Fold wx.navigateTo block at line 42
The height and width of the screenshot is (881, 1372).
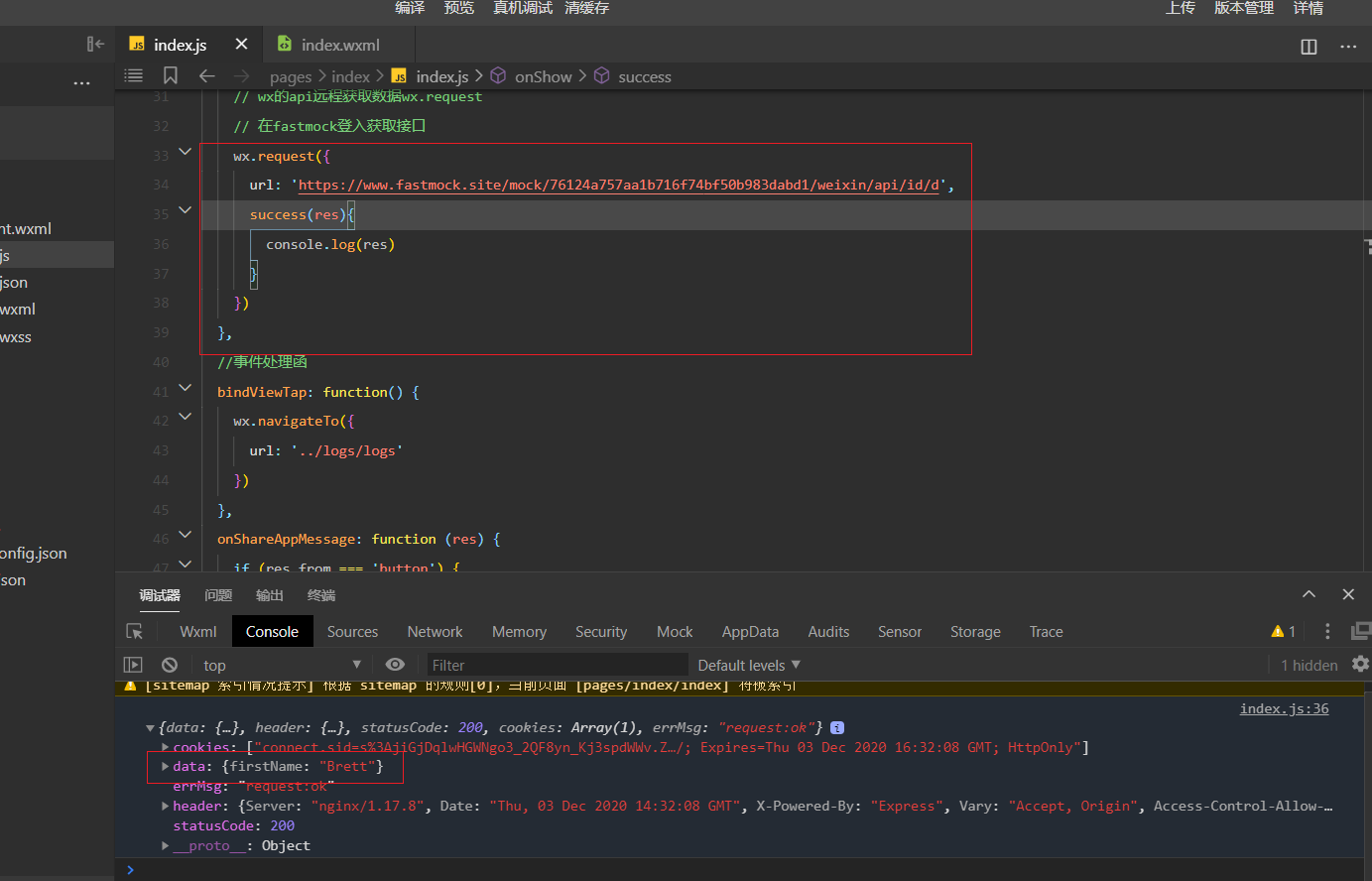185,417
